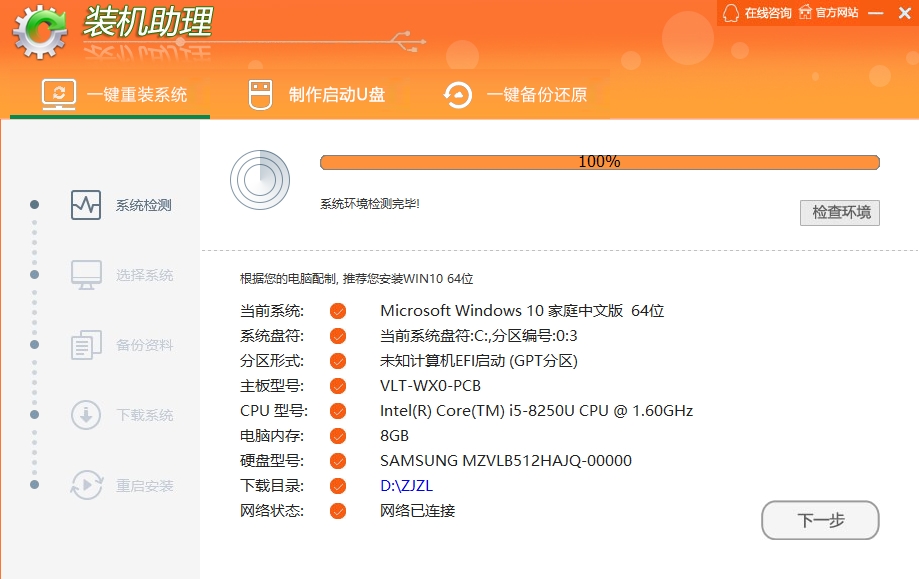Select the 下载系统 step label

pyautogui.click(x=144, y=415)
